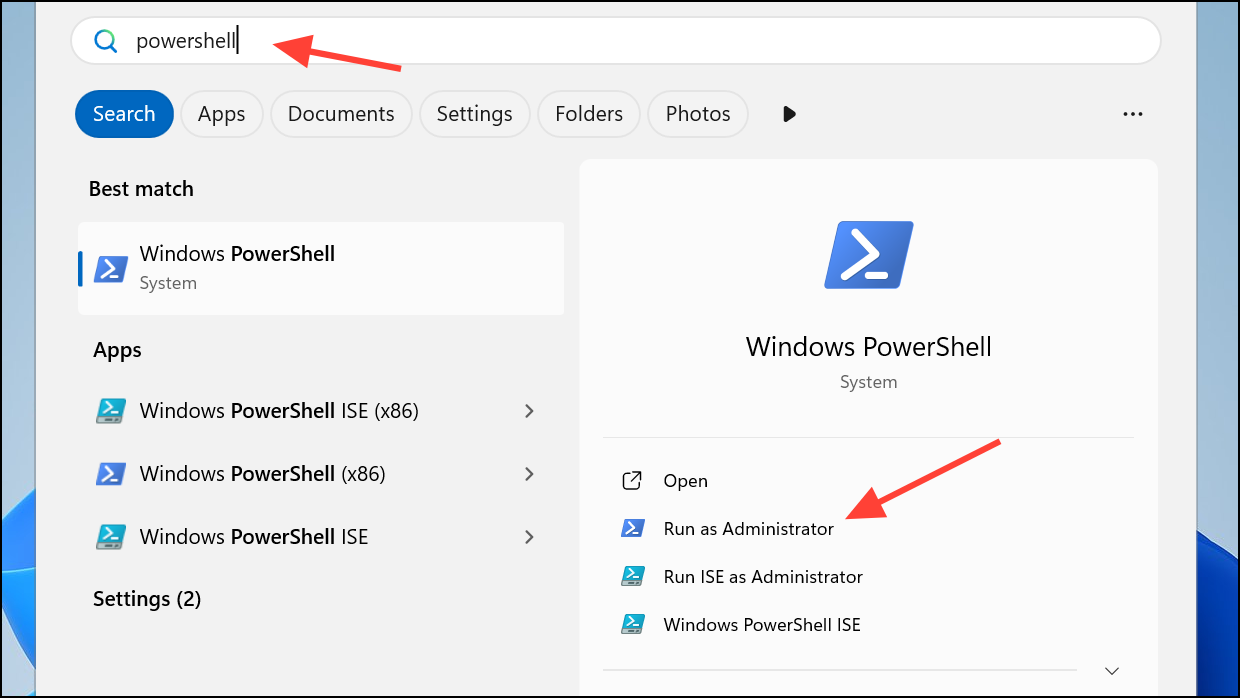
Task: Expand Windows PowerShell ISE (x86) options
Action: (x=529, y=411)
